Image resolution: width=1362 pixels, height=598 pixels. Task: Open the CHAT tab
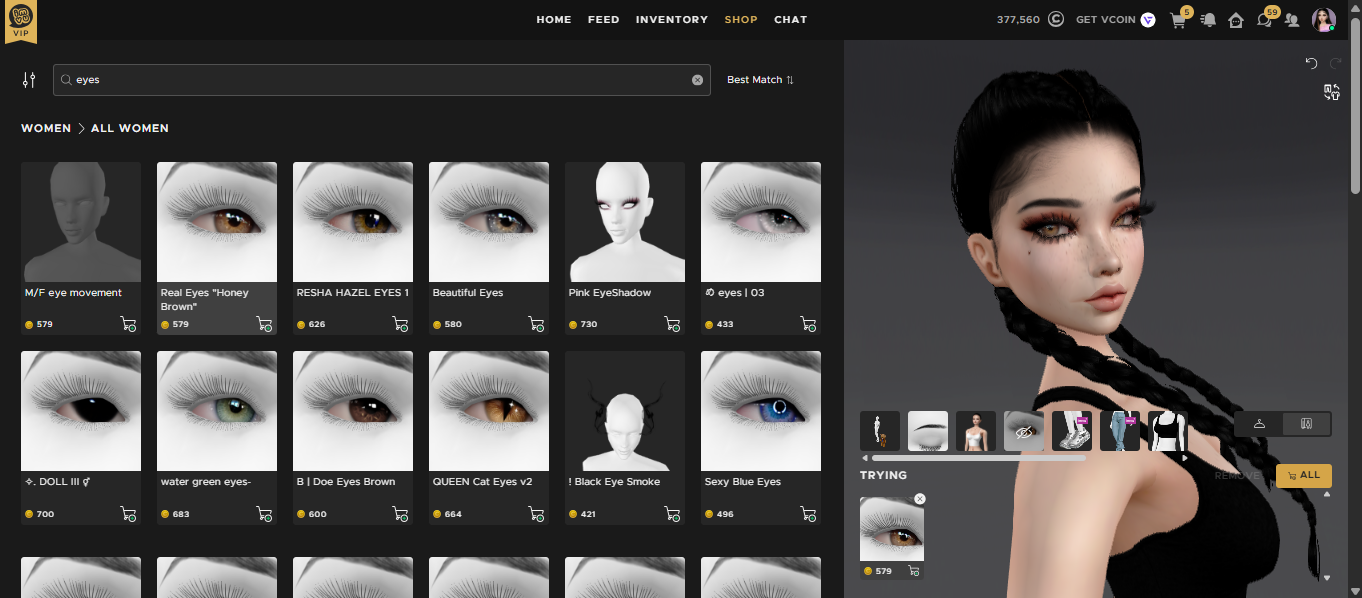point(790,20)
